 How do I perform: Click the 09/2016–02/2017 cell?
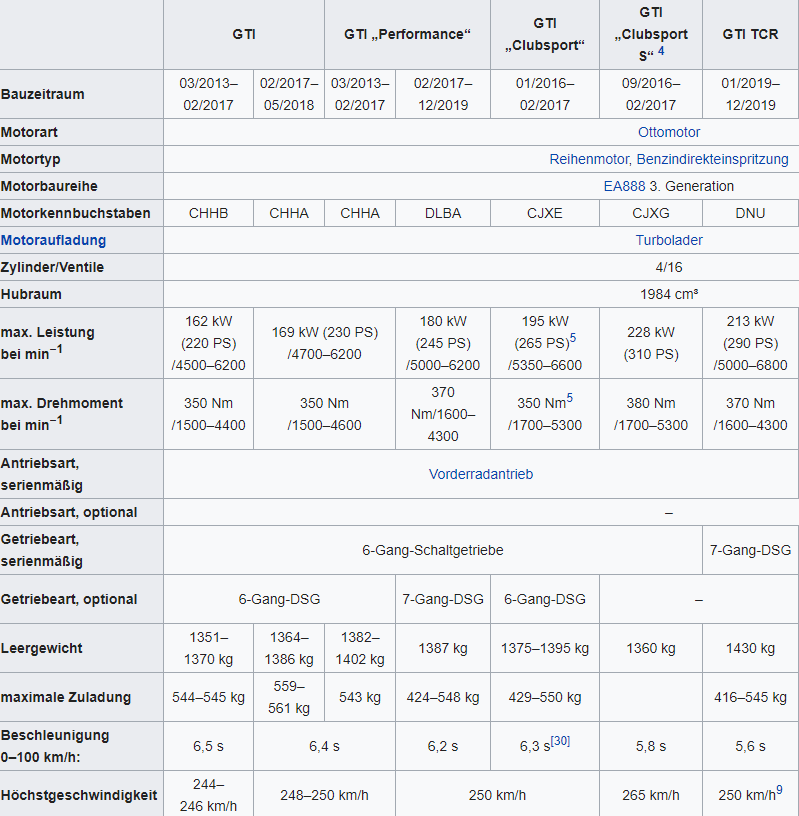tap(651, 94)
